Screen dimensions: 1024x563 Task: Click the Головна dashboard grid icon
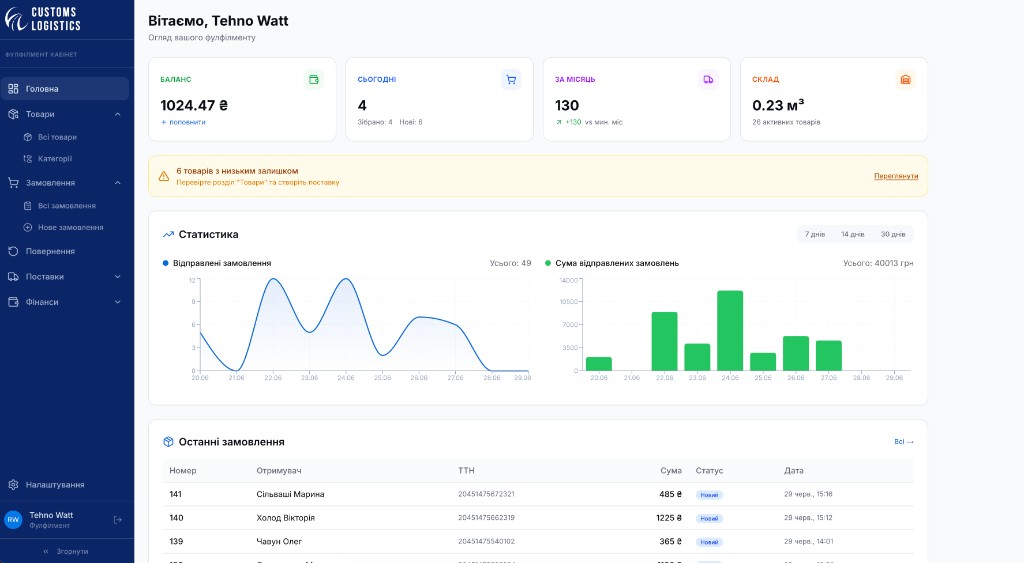13,88
